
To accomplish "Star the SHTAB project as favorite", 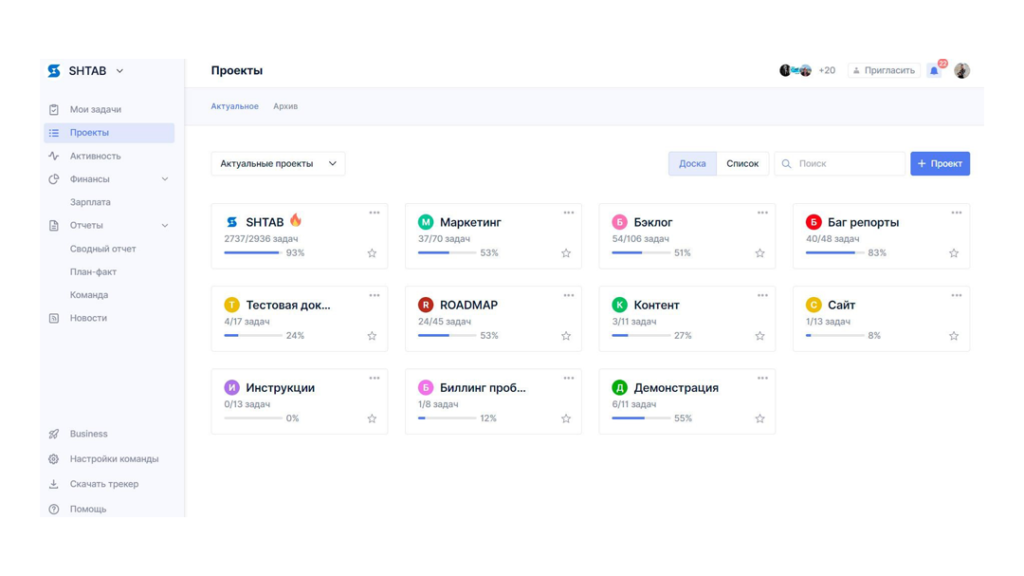I will click(372, 254).
